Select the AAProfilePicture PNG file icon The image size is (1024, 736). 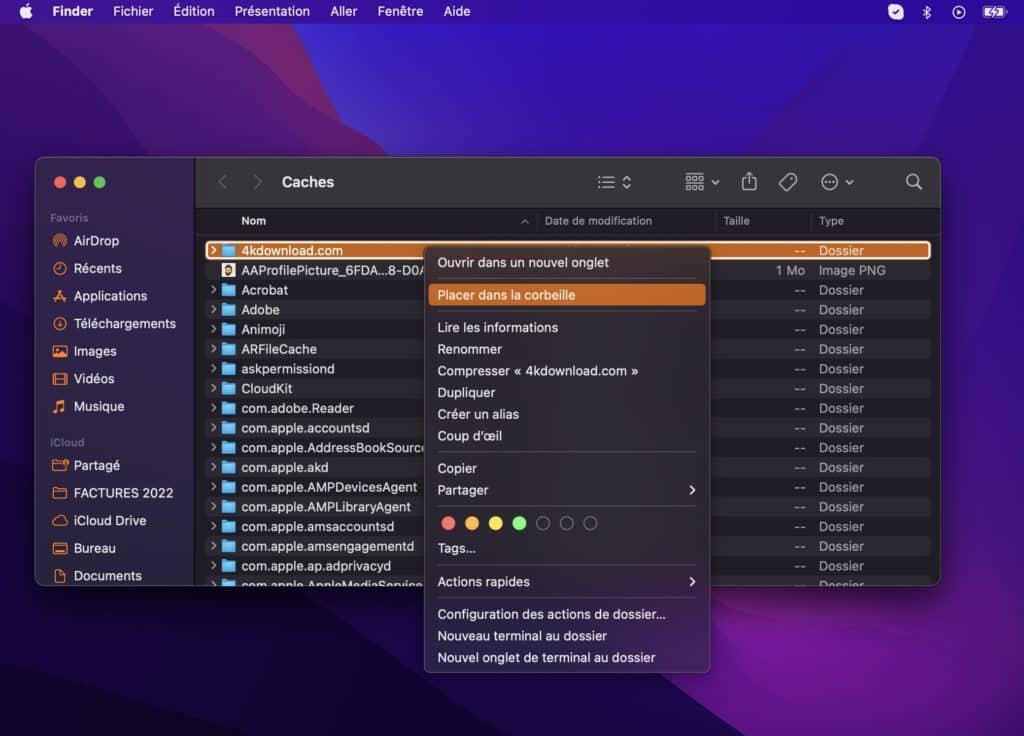[x=229, y=270]
